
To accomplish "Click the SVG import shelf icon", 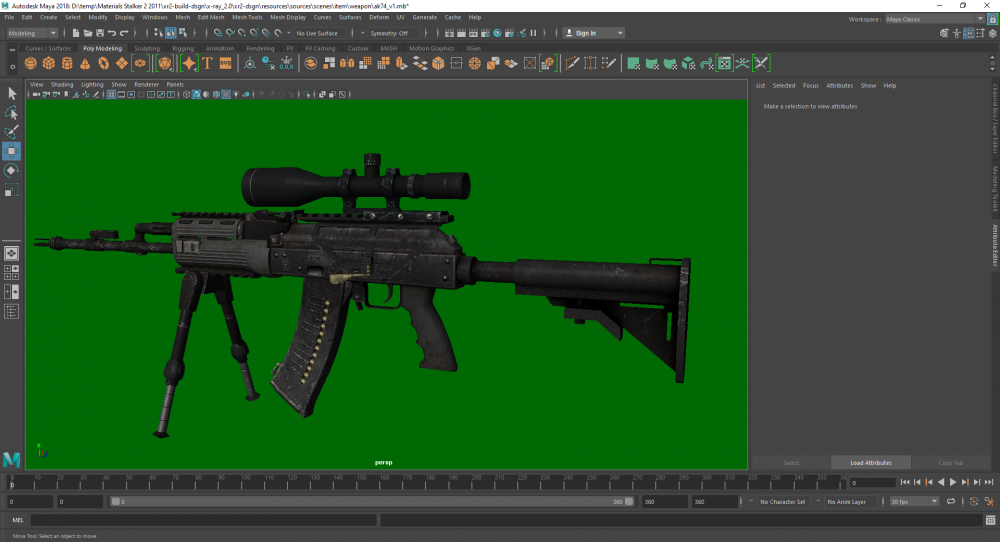I will tap(226, 63).
